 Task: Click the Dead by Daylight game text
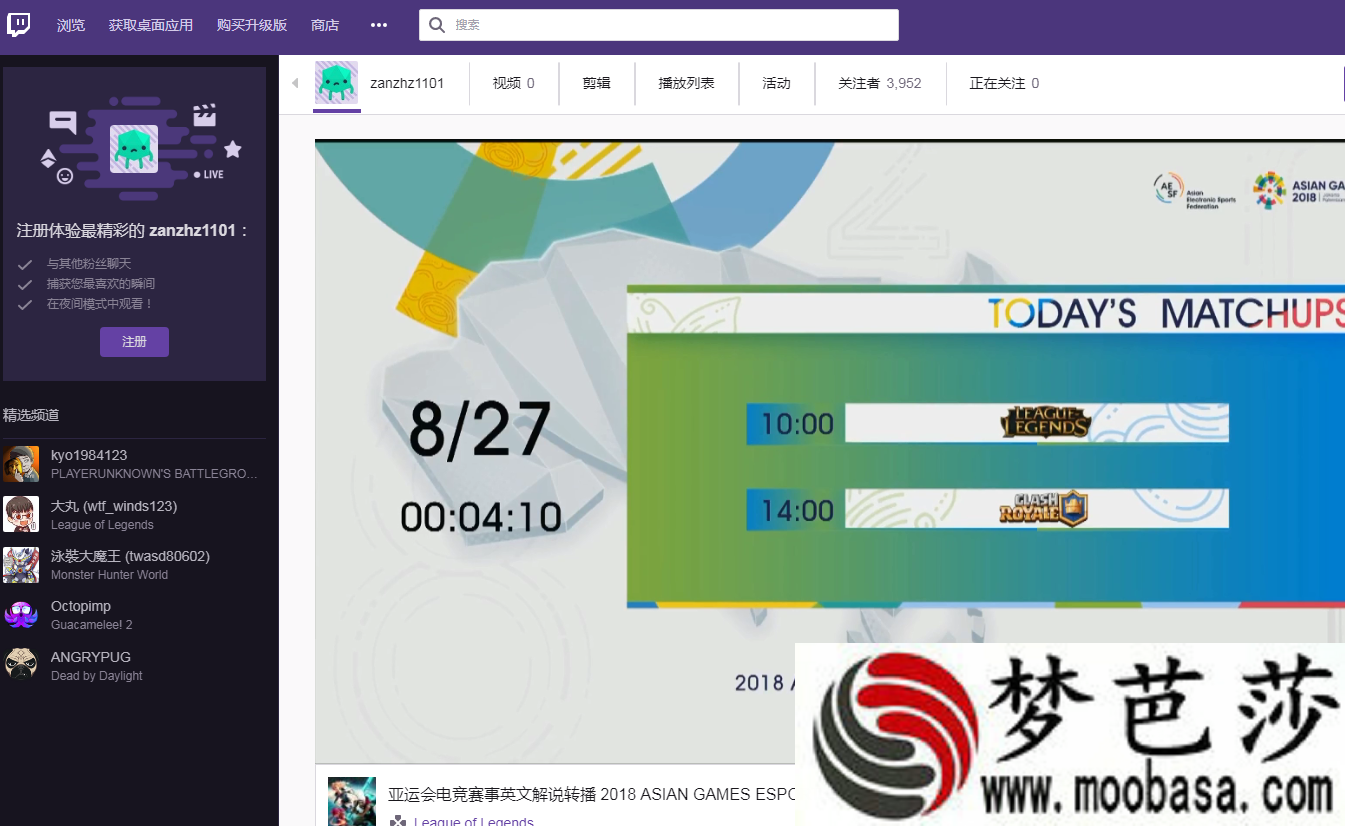(x=97, y=676)
